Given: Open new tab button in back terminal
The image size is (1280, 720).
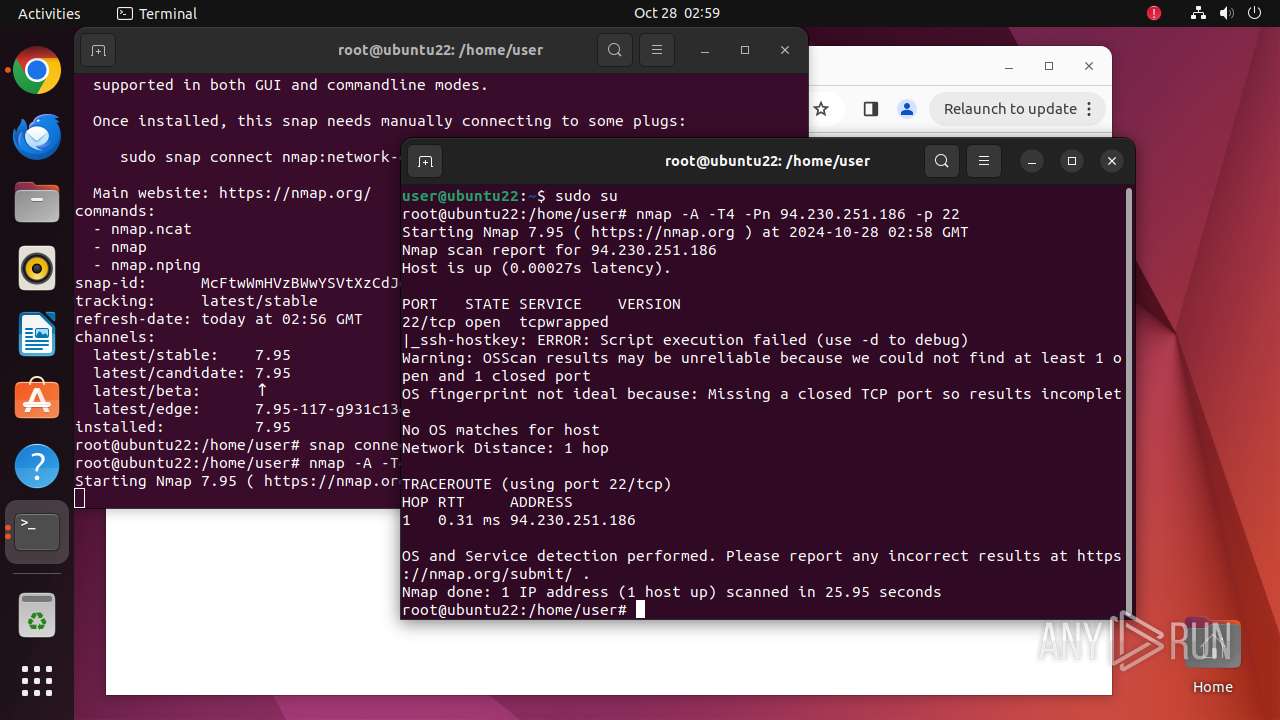Looking at the screenshot, I should (x=98, y=50).
